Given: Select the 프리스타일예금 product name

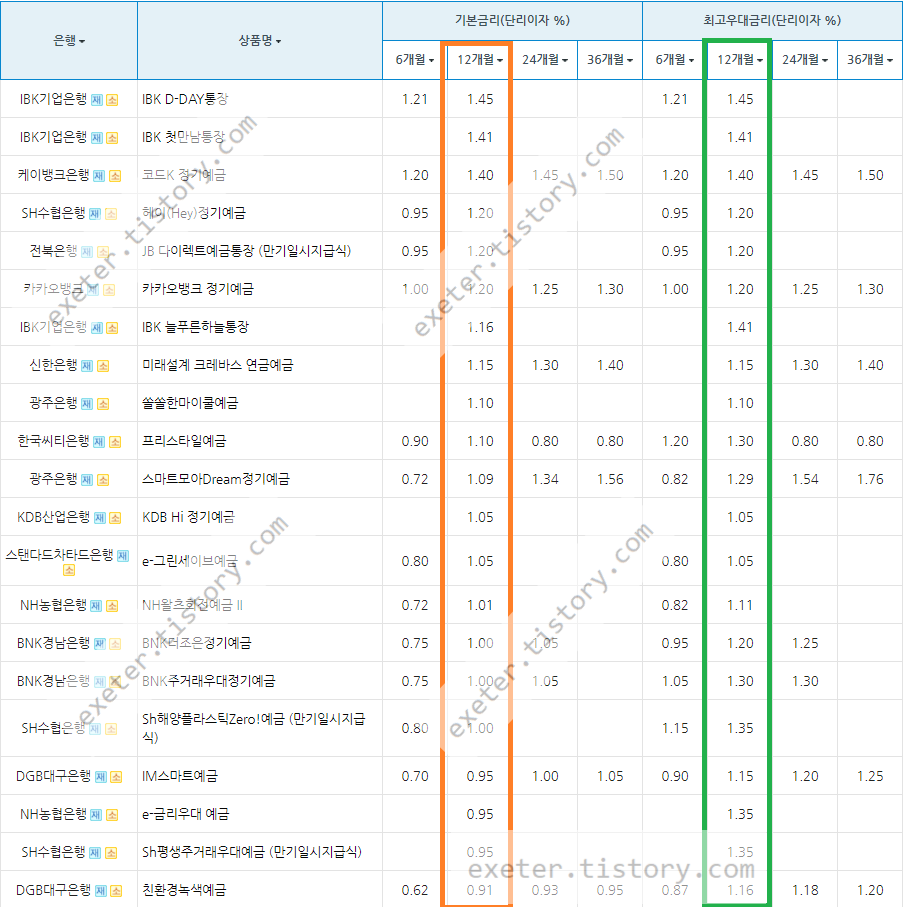Looking at the screenshot, I should pos(184,441).
